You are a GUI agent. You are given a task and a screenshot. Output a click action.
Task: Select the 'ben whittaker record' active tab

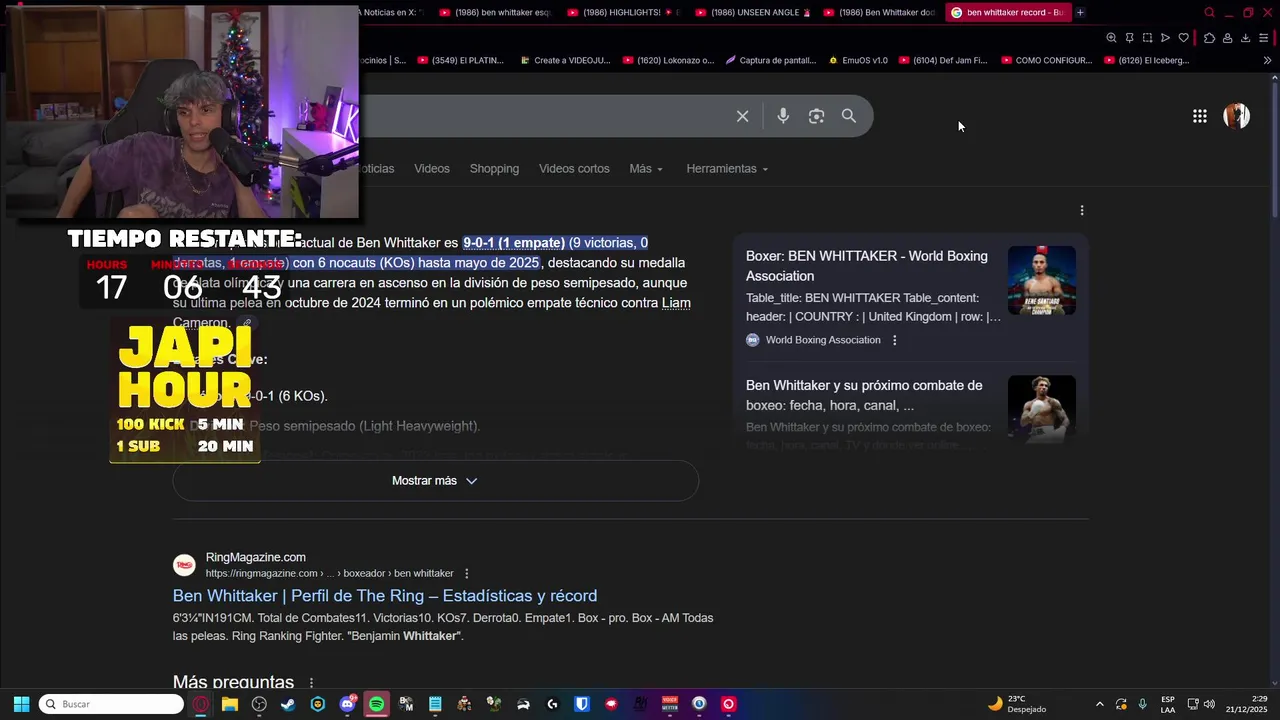tap(1007, 12)
